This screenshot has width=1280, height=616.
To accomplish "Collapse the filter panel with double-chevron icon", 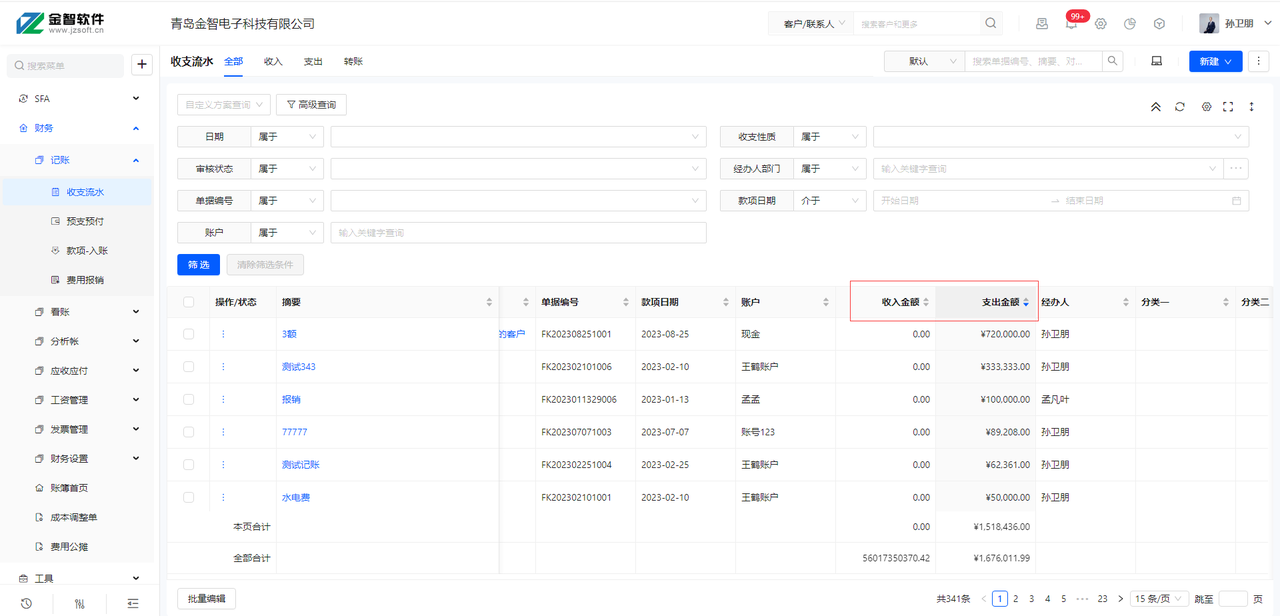I will pos(1156,106).
